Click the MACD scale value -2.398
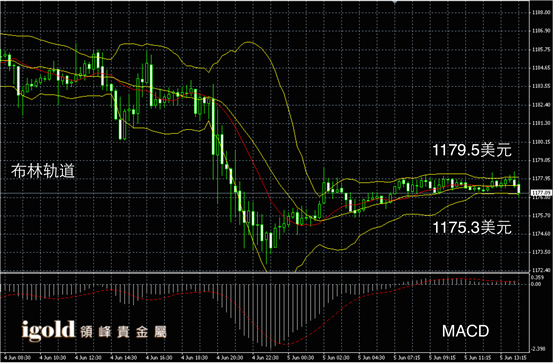This screenshot has height=363, width=553. coord(539,349)
